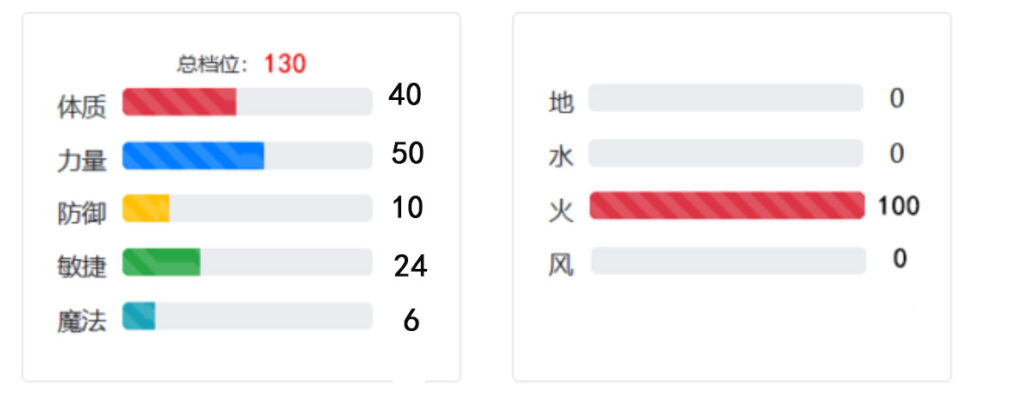Click the yellow 防御 progress bar
The image size is (1024, 406).
coord(146,209)
